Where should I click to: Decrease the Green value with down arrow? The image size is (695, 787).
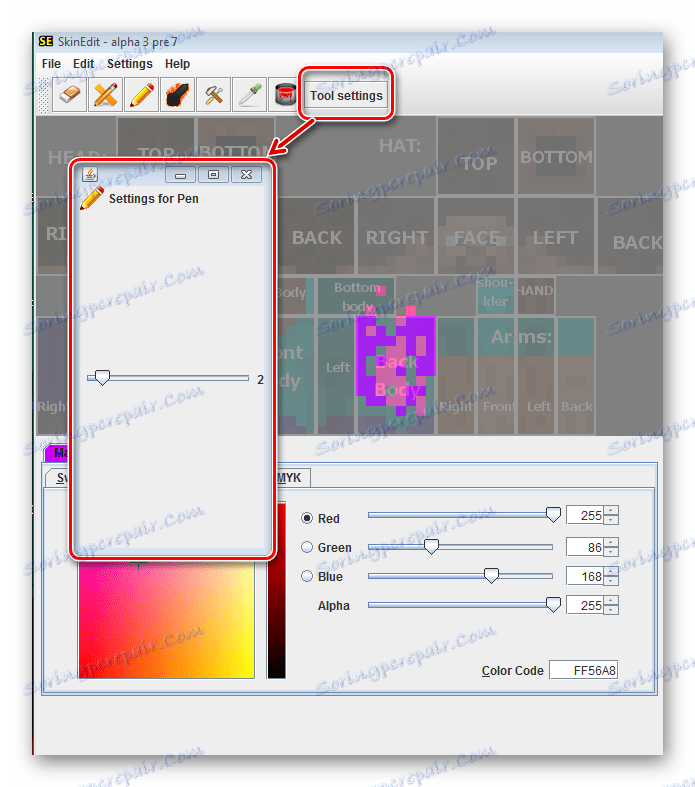pyautogui.click(x=611, y=551)
